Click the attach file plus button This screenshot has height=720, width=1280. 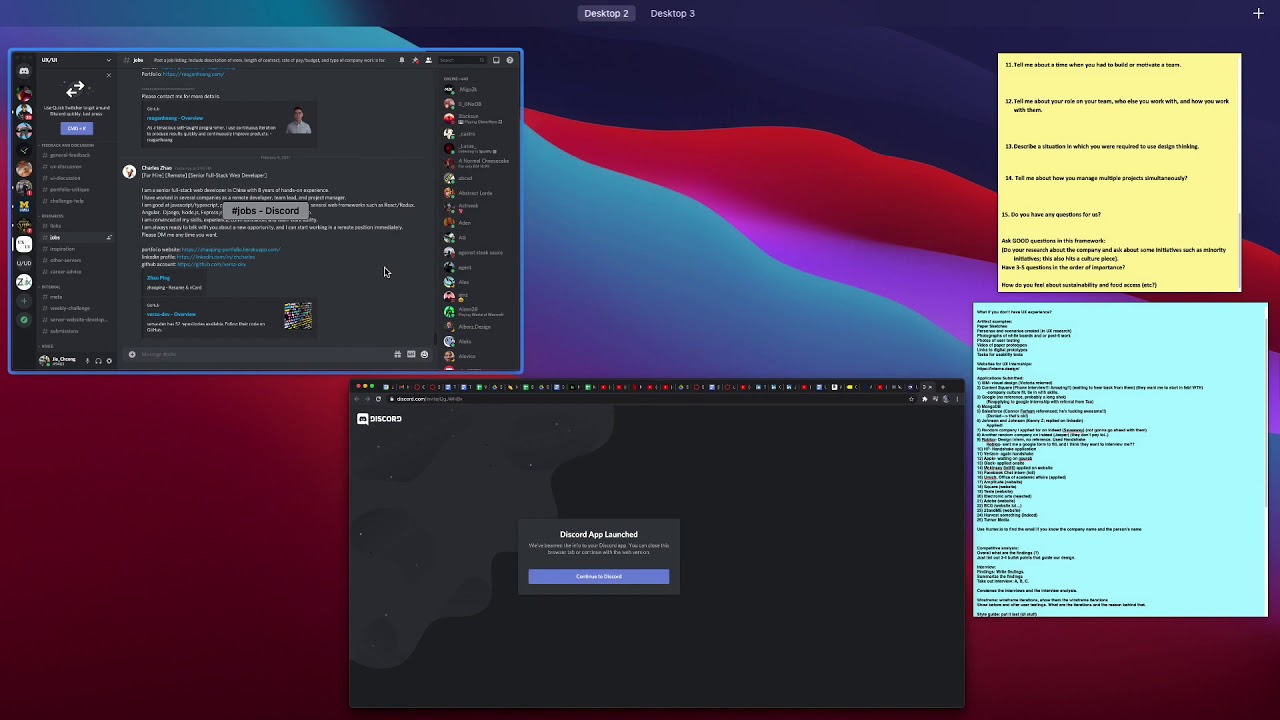click(131, 354)
